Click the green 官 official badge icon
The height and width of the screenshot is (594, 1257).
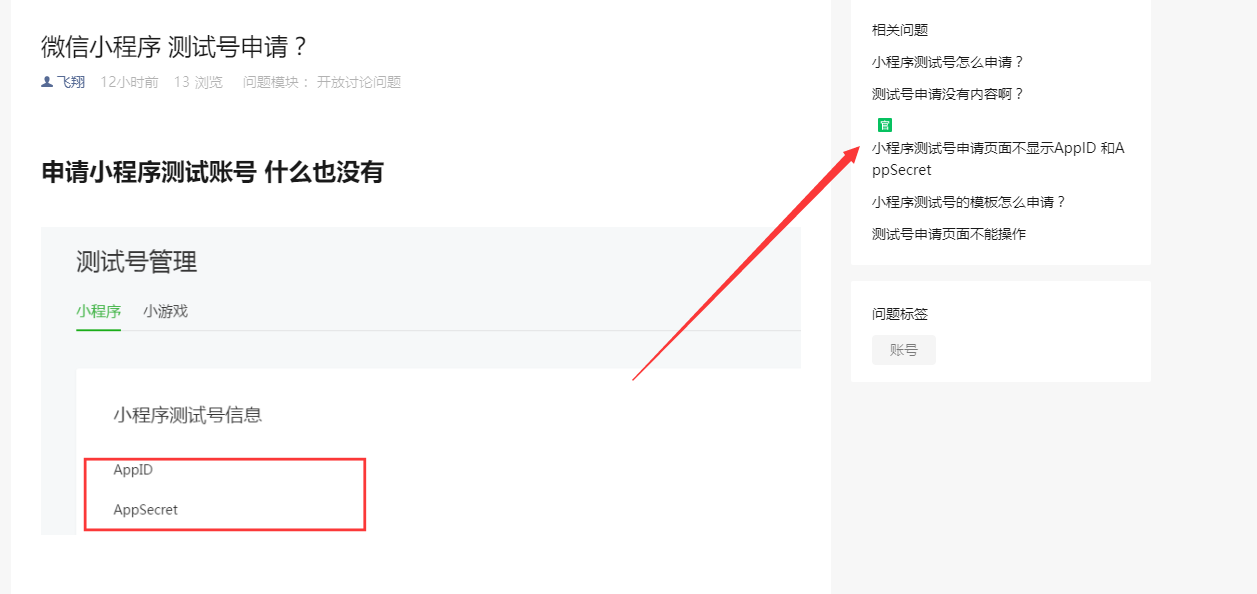tap(884, 125)
